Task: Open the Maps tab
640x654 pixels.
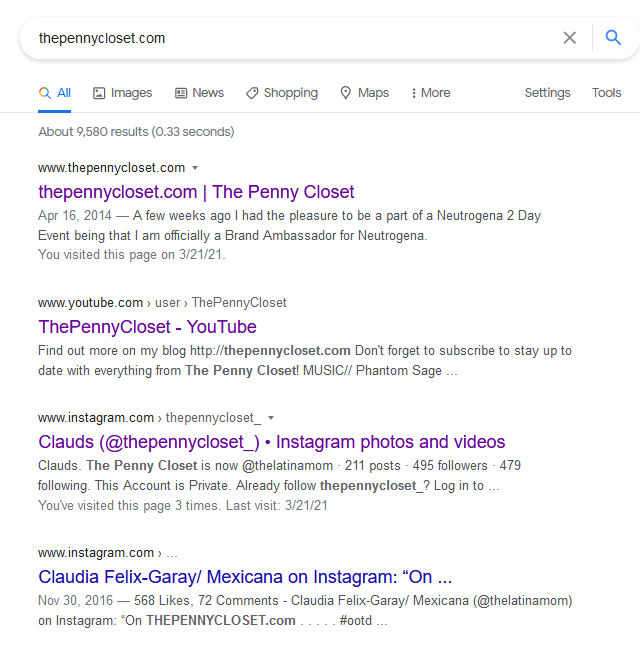Action: click(x=365, y=93)
